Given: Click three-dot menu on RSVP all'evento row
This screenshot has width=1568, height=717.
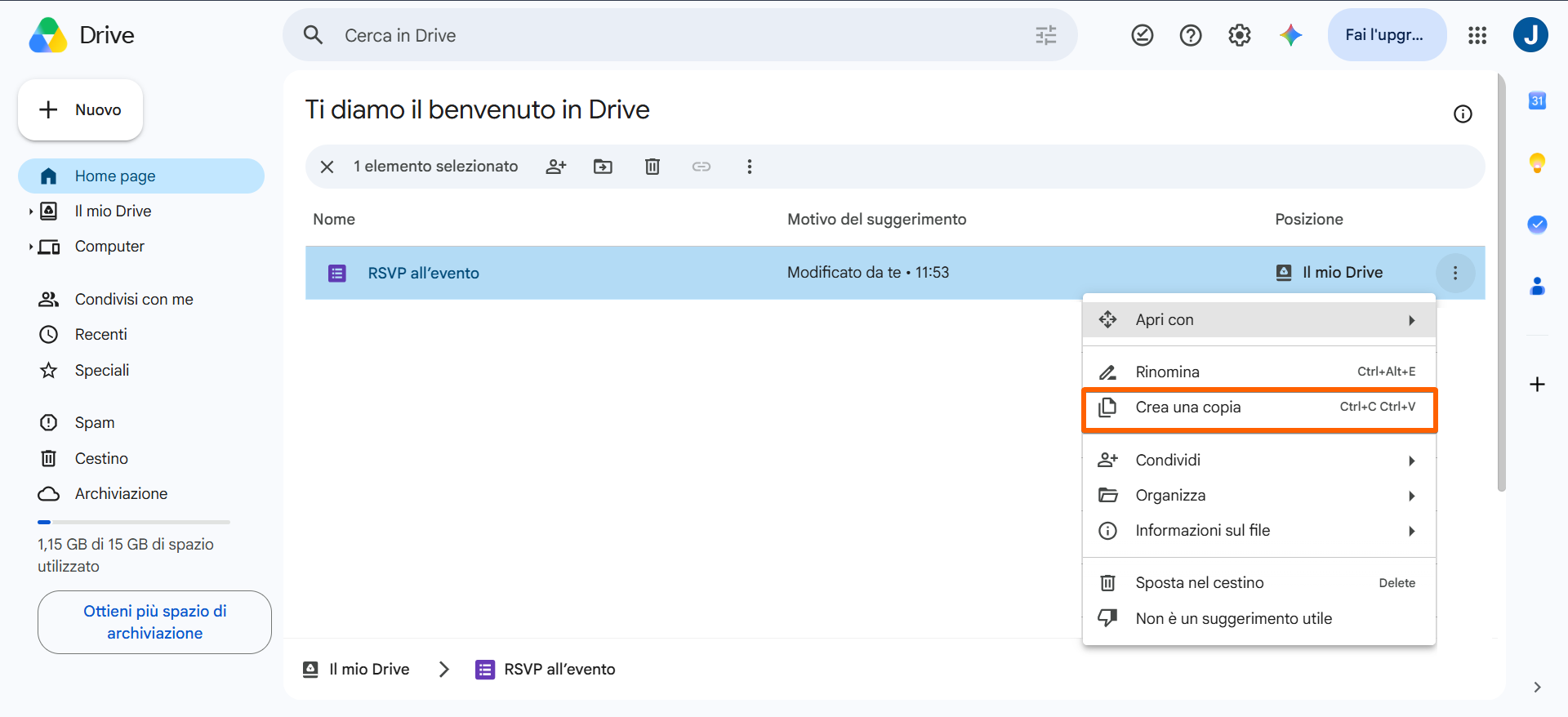Looking at the screenshot, I should pos(1454,273).
